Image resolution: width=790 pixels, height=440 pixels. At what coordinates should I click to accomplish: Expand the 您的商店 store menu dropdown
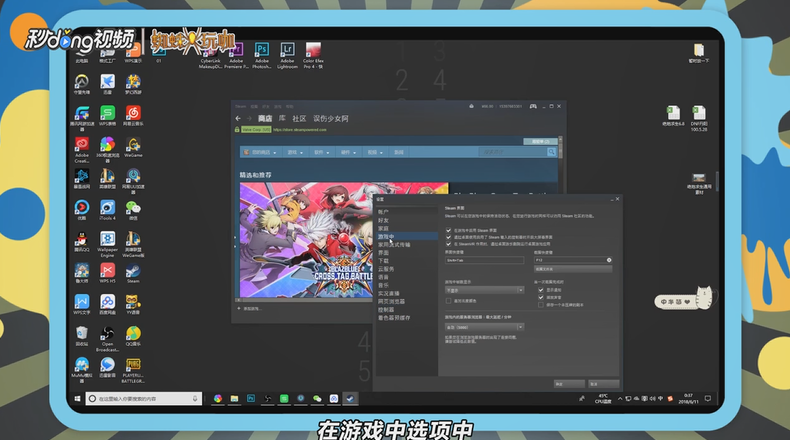click(260, 152)
